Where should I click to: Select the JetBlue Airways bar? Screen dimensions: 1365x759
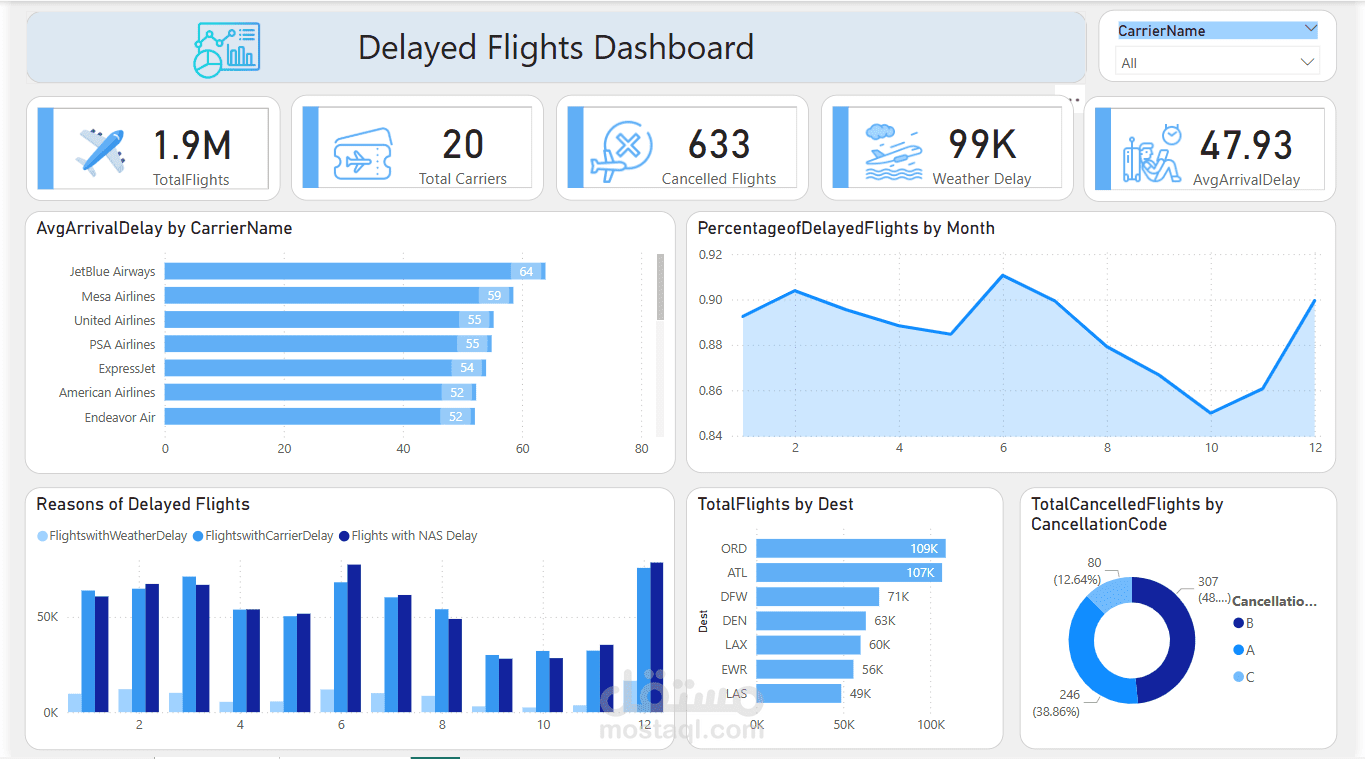(x=355, y=271)
